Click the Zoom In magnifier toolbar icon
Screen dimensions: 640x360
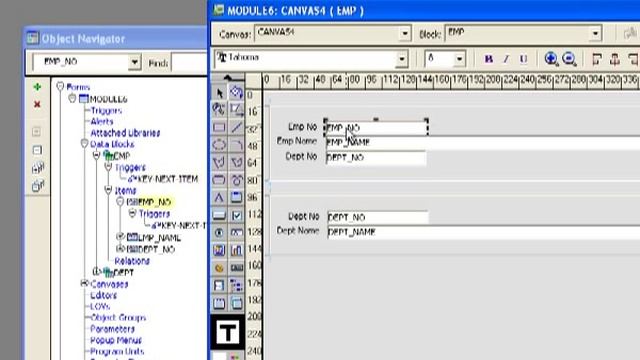[551, 59]
